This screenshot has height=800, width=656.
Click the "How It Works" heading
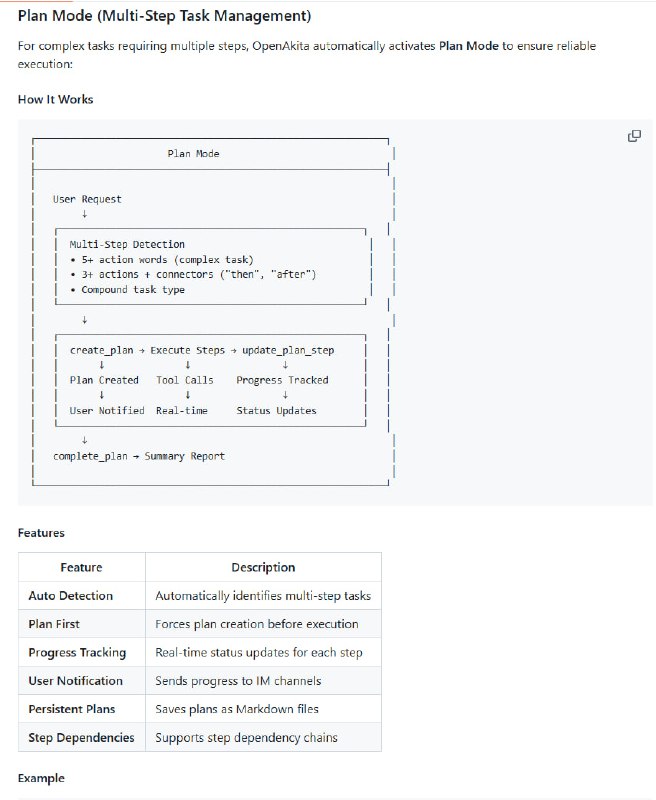click(56, 99)
